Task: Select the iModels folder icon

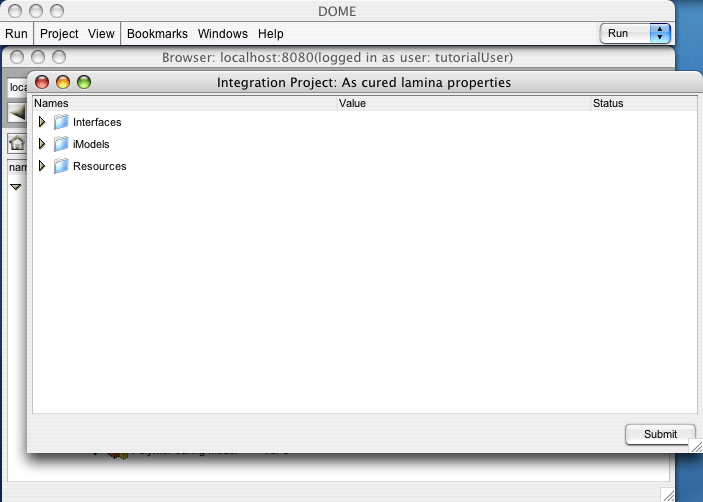Action: [61, 144]
